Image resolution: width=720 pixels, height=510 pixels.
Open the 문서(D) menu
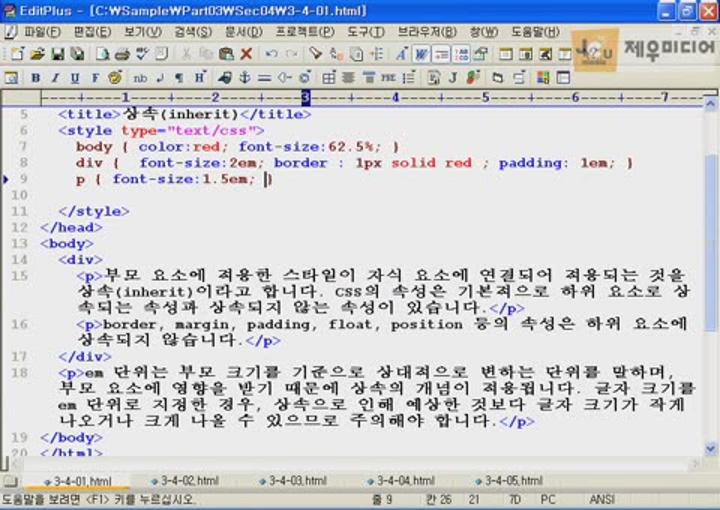pos(243,32)
